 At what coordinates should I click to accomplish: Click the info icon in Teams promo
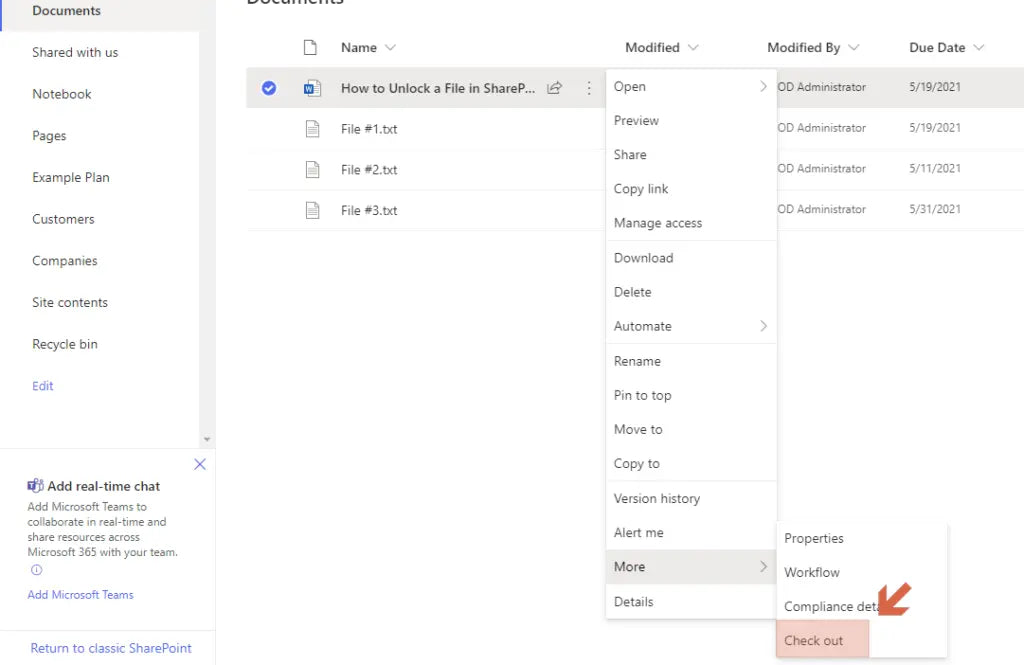point(37,570)
